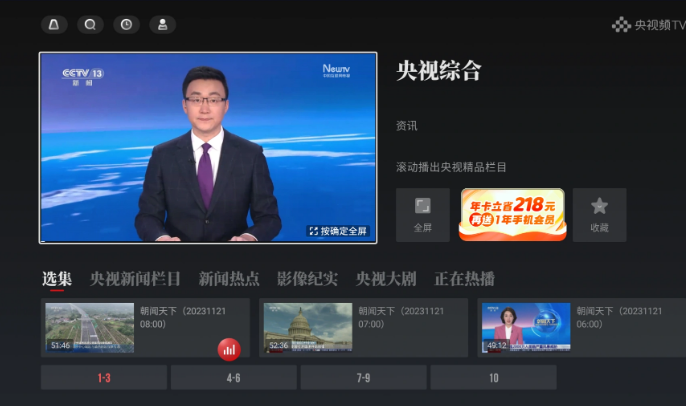Select episode range 1-3

pyautogui.click(x=104, y=378)
